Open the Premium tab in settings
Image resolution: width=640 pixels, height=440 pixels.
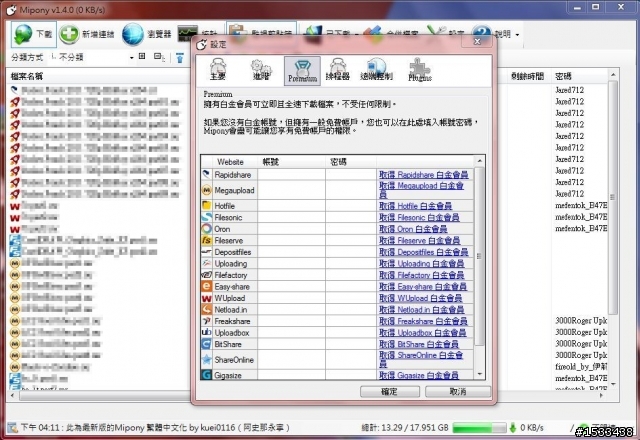coord(302,71)
